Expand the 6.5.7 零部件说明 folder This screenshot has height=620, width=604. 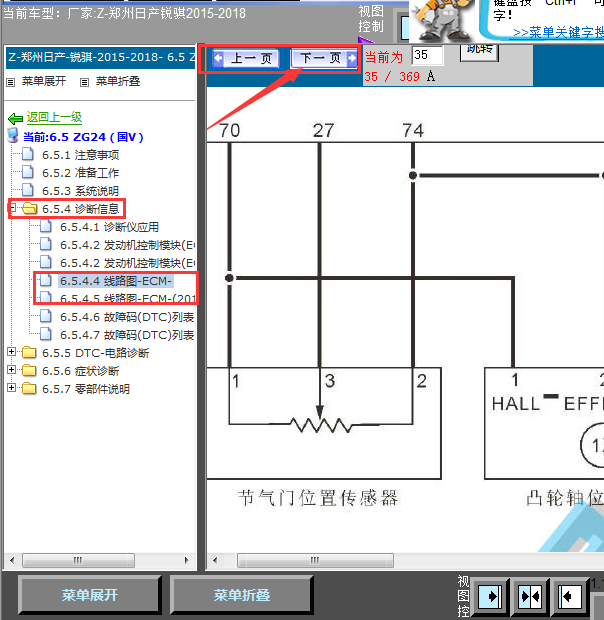[11, 388]
